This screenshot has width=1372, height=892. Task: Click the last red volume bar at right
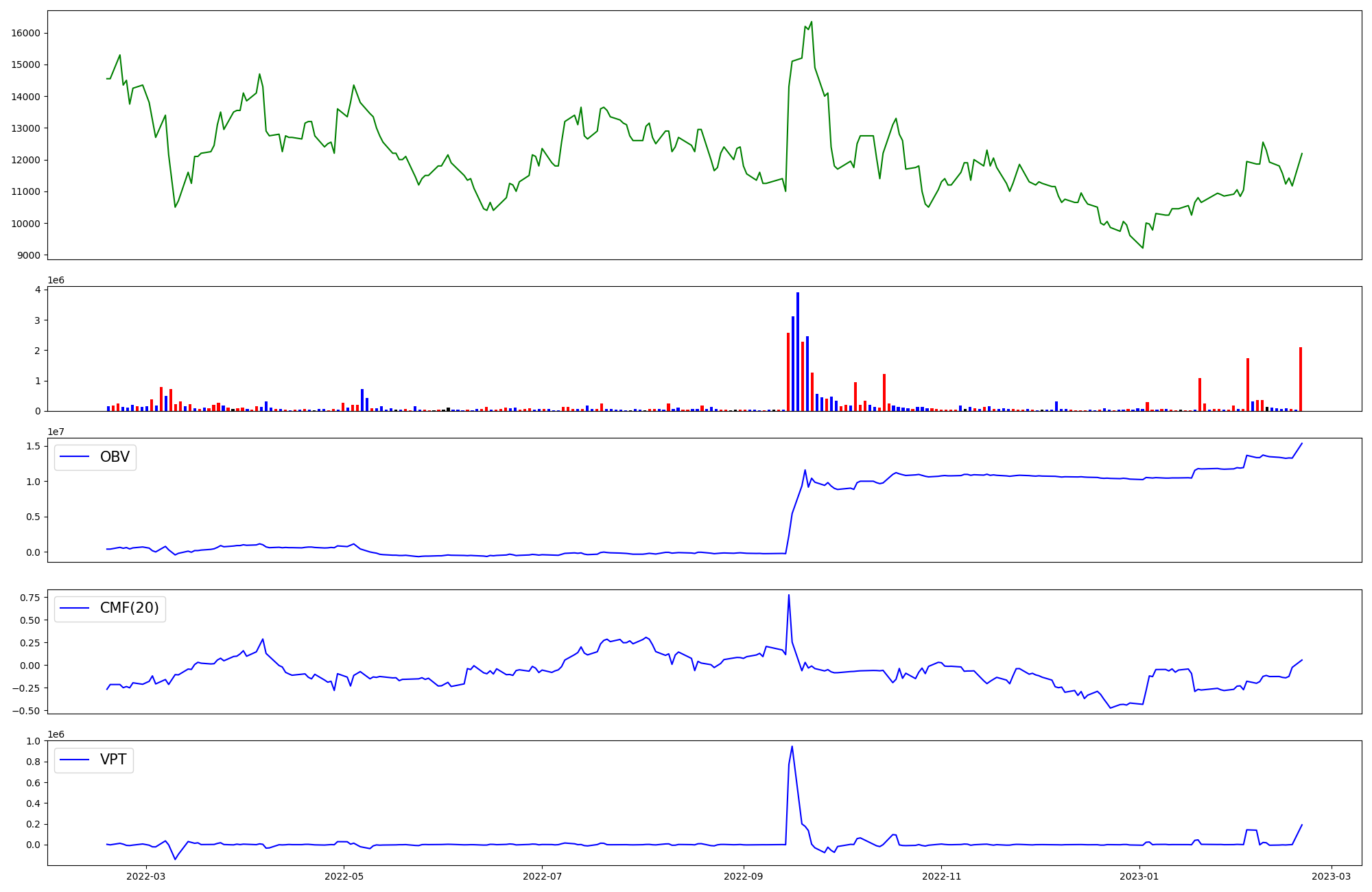coord(1301,379)
